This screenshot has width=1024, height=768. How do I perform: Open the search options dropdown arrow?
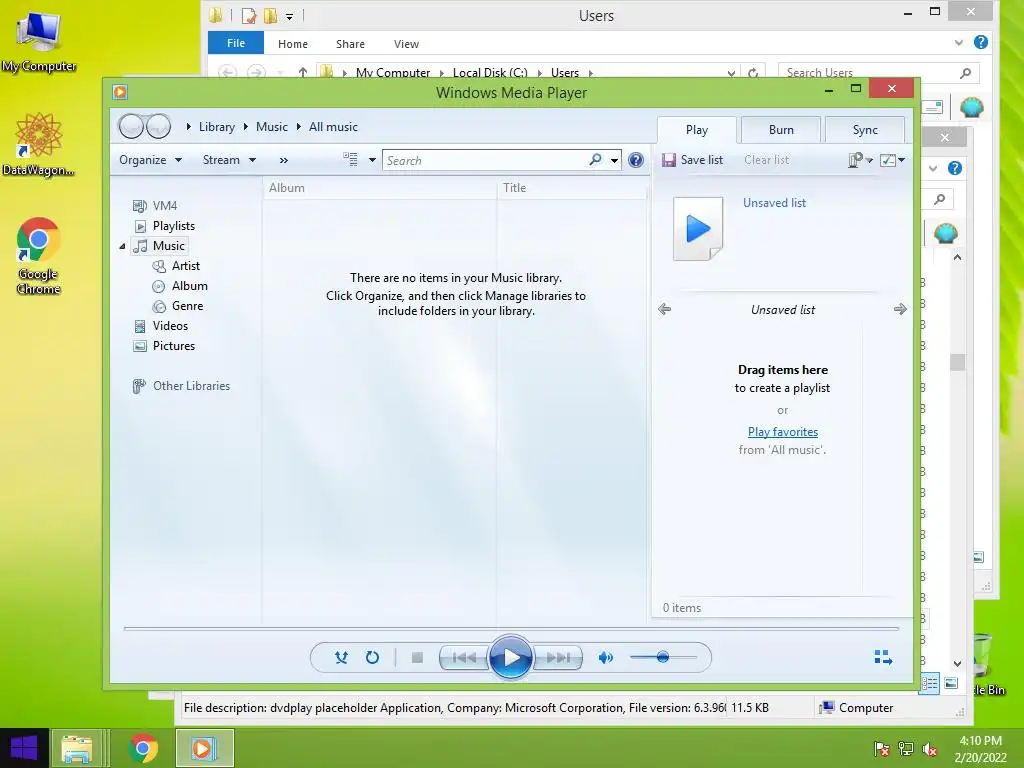615,160
